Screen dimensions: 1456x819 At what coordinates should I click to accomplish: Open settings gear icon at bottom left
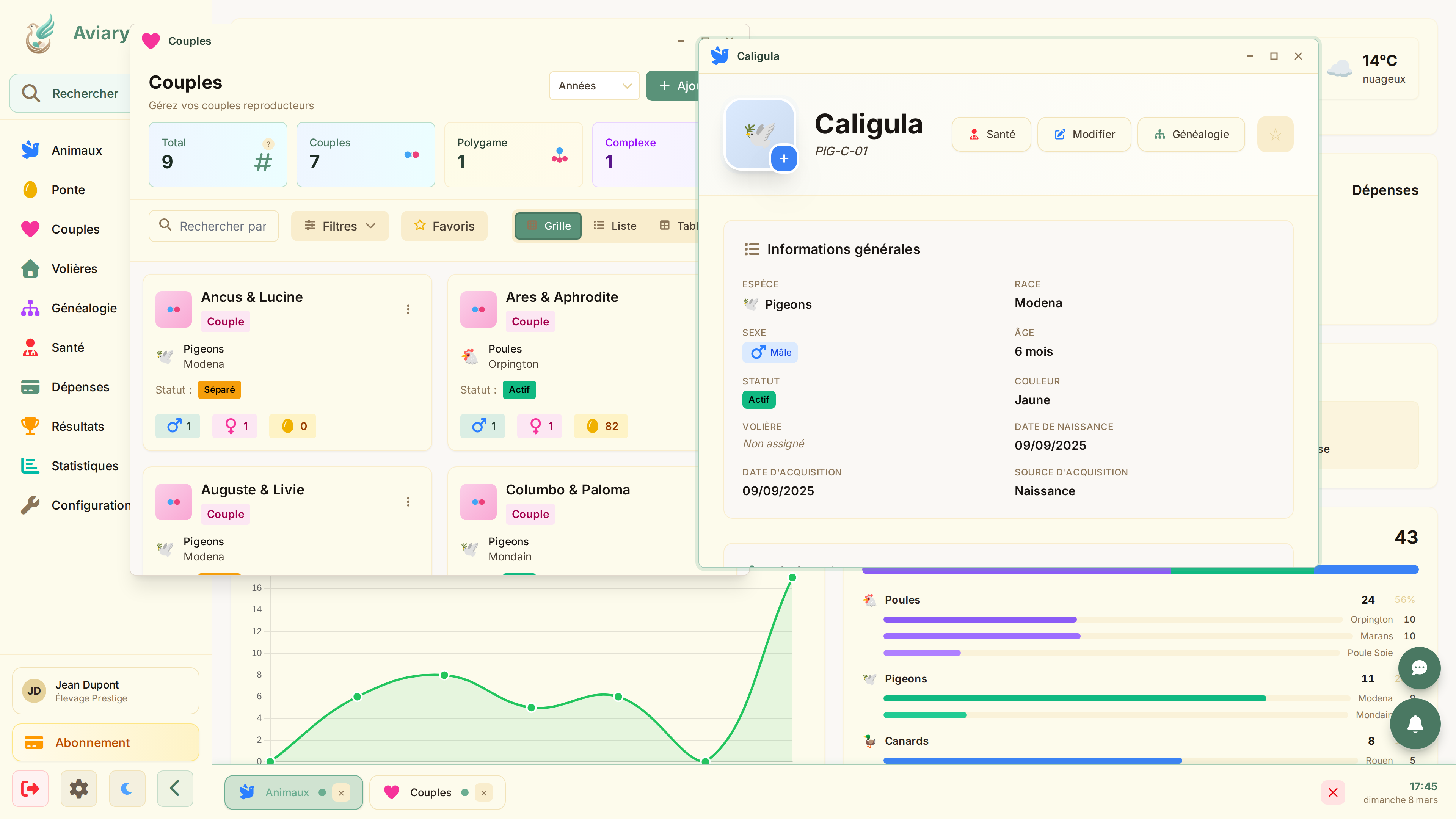click(x=78, y=789)
